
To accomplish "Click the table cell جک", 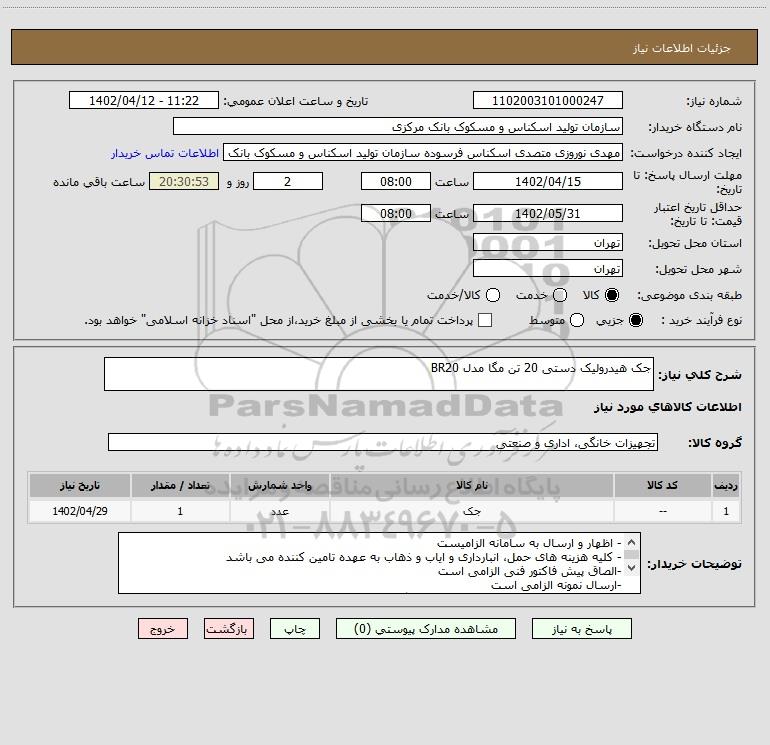I will click(x=471, y=511).
